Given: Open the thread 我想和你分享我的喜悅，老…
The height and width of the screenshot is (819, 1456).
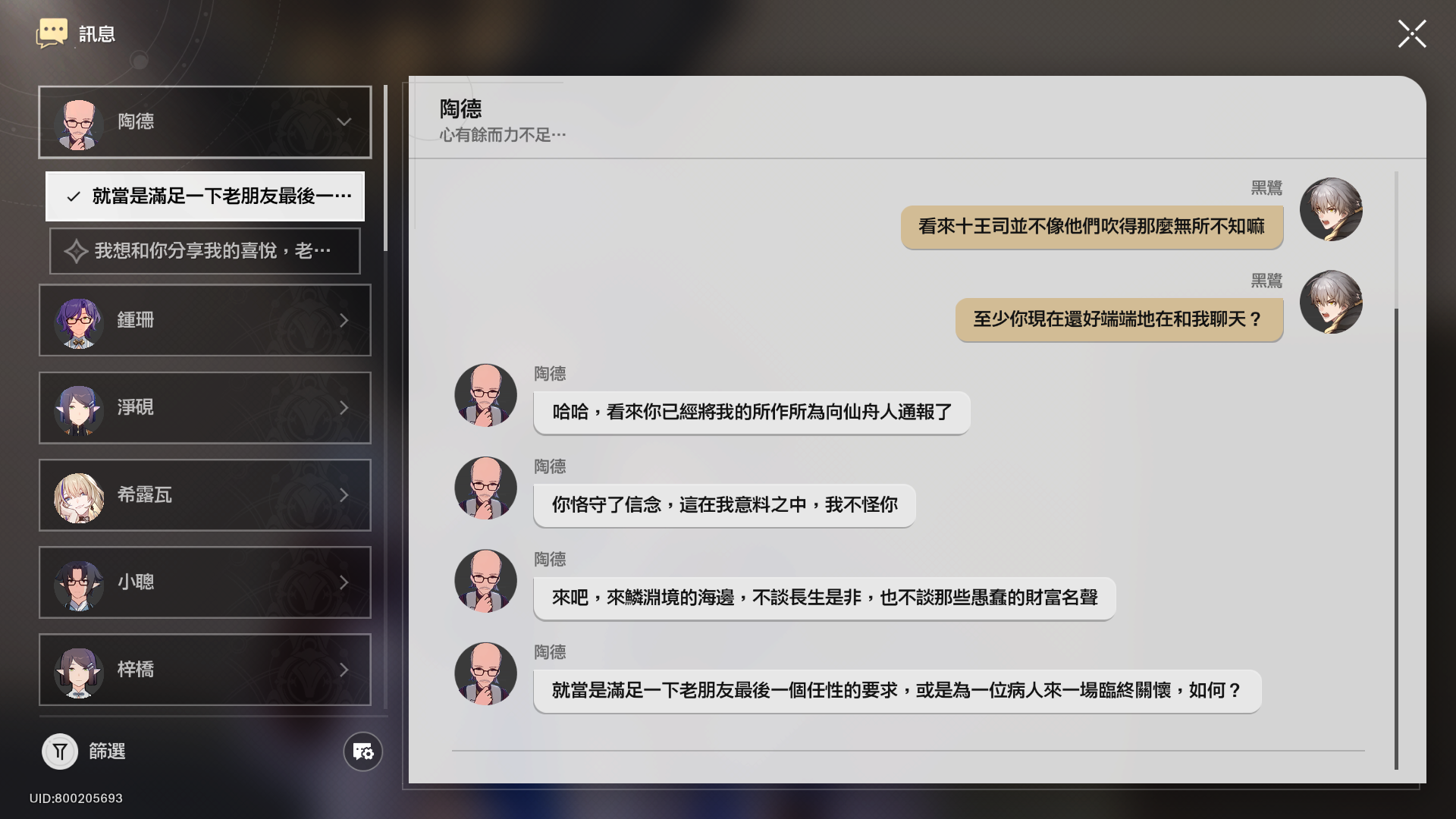Looking at the screenshot, I should pyautogui.click(x=205, y=251).
